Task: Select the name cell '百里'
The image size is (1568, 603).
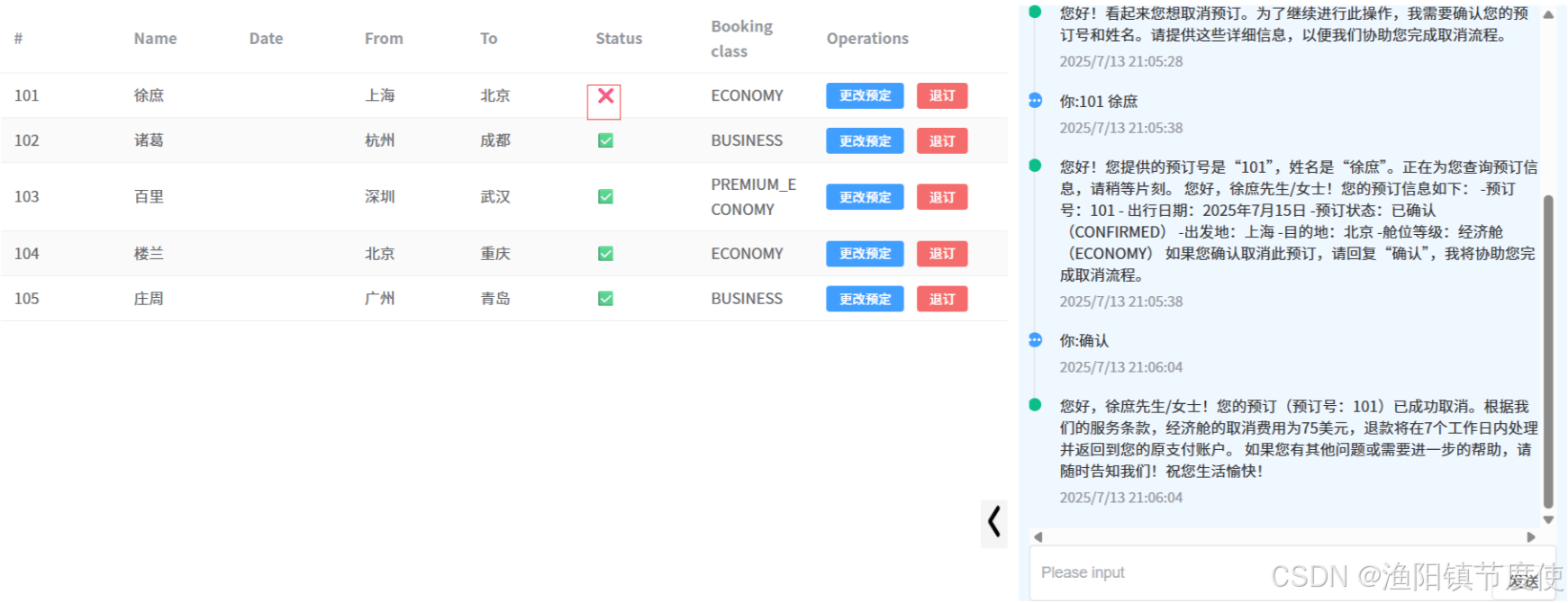Action: point(149,196)
